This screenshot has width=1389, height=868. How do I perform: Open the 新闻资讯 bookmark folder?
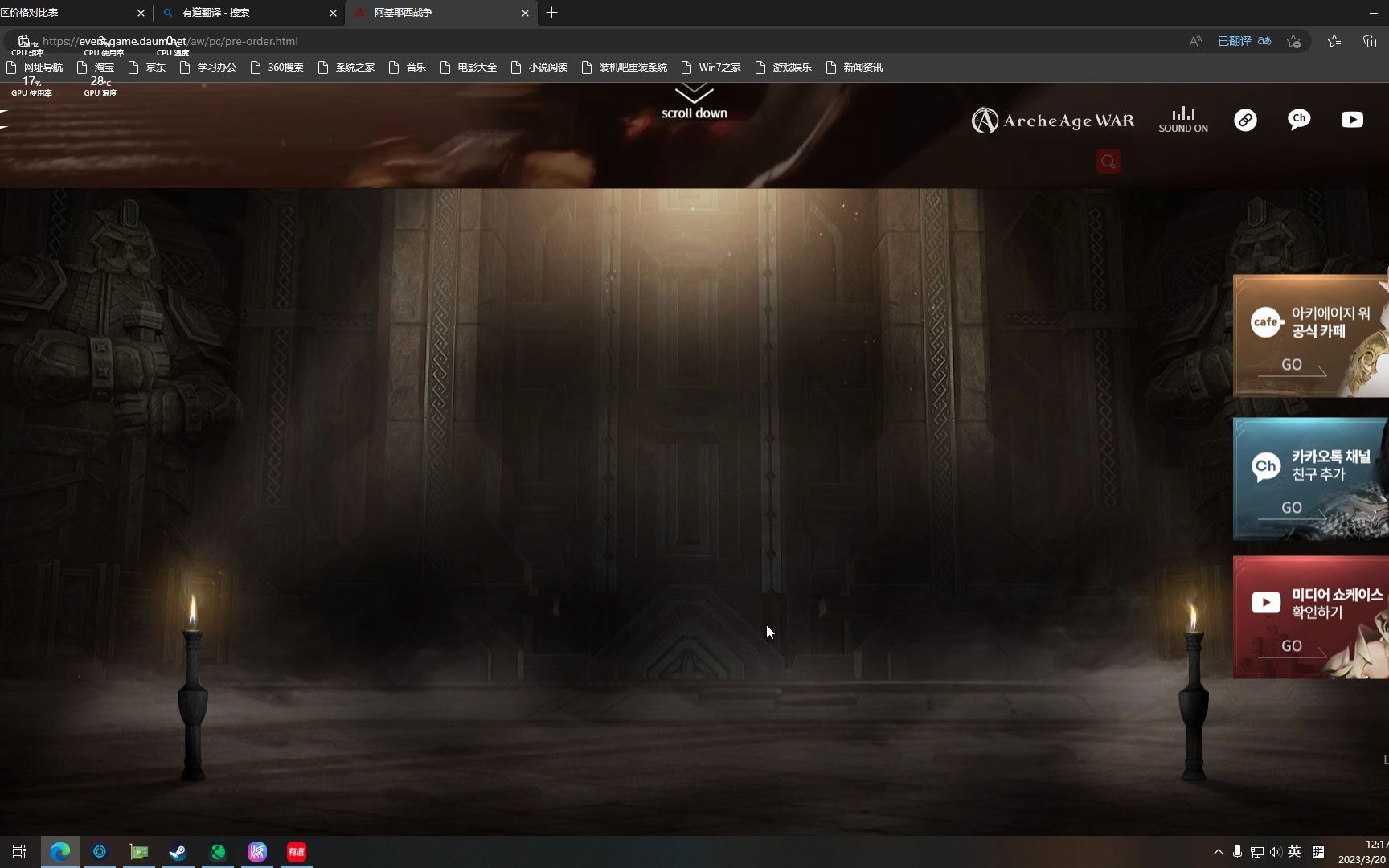pyautogui.click(x=854, y=68)
